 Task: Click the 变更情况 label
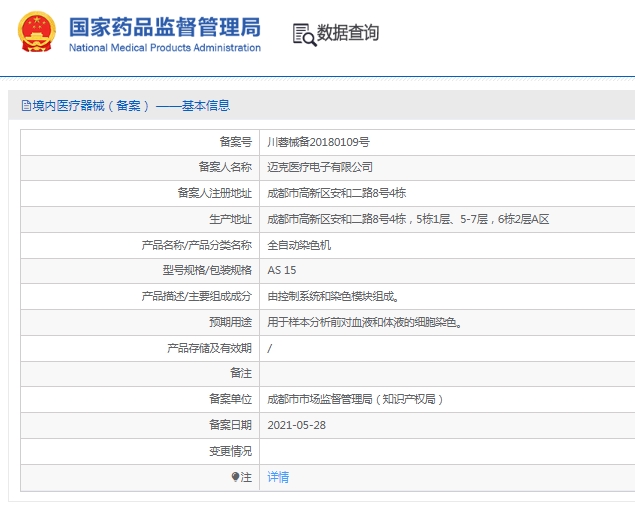(x=230, y=451)
